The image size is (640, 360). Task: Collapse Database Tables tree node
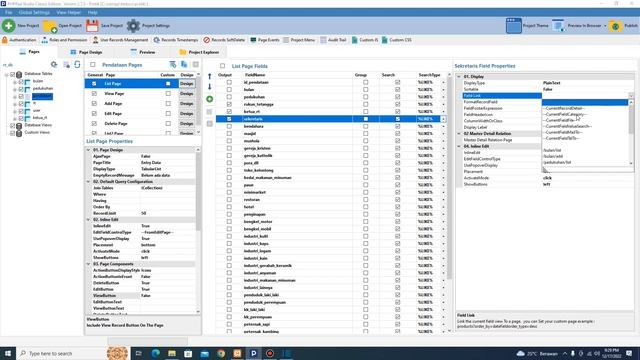click(7, 75)
